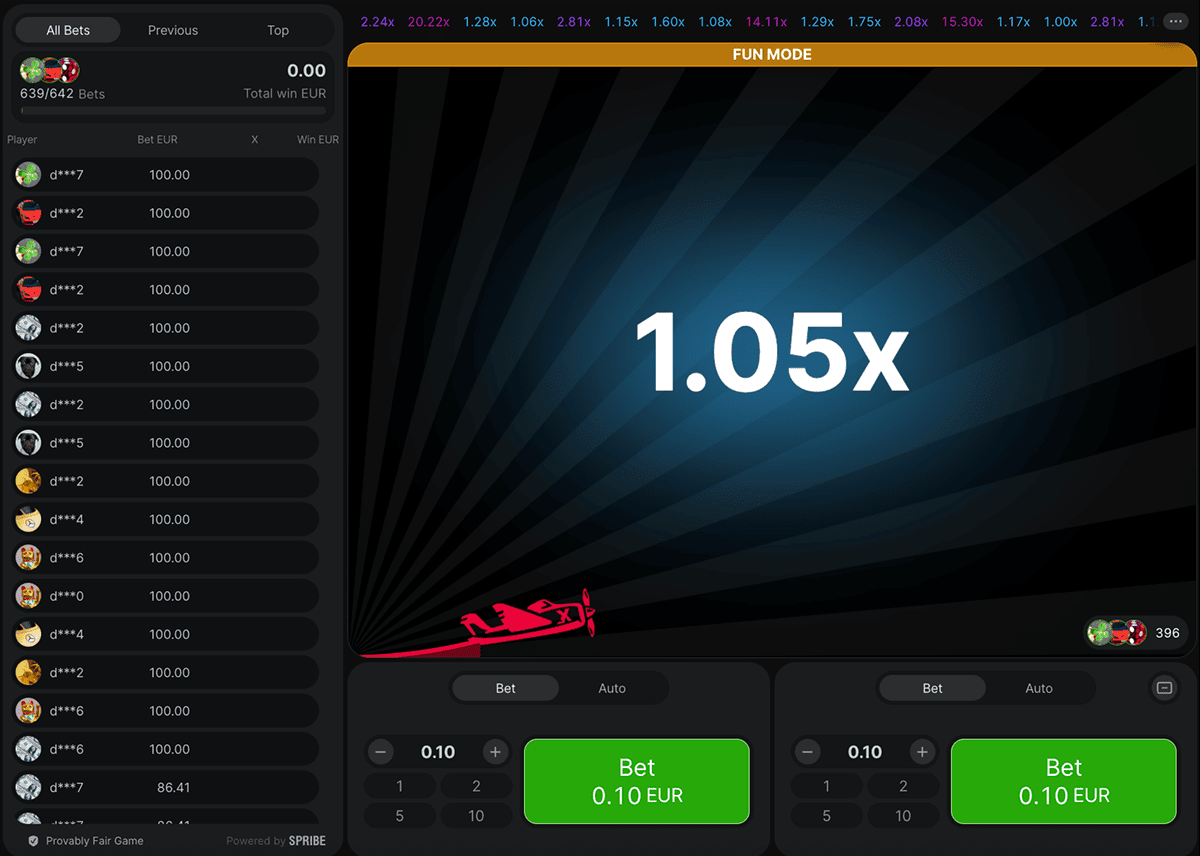The height and width of the screenshot is (856, 1200).
Task: Click the Provably Fair shield icon
Action: [x=33, y=841]
